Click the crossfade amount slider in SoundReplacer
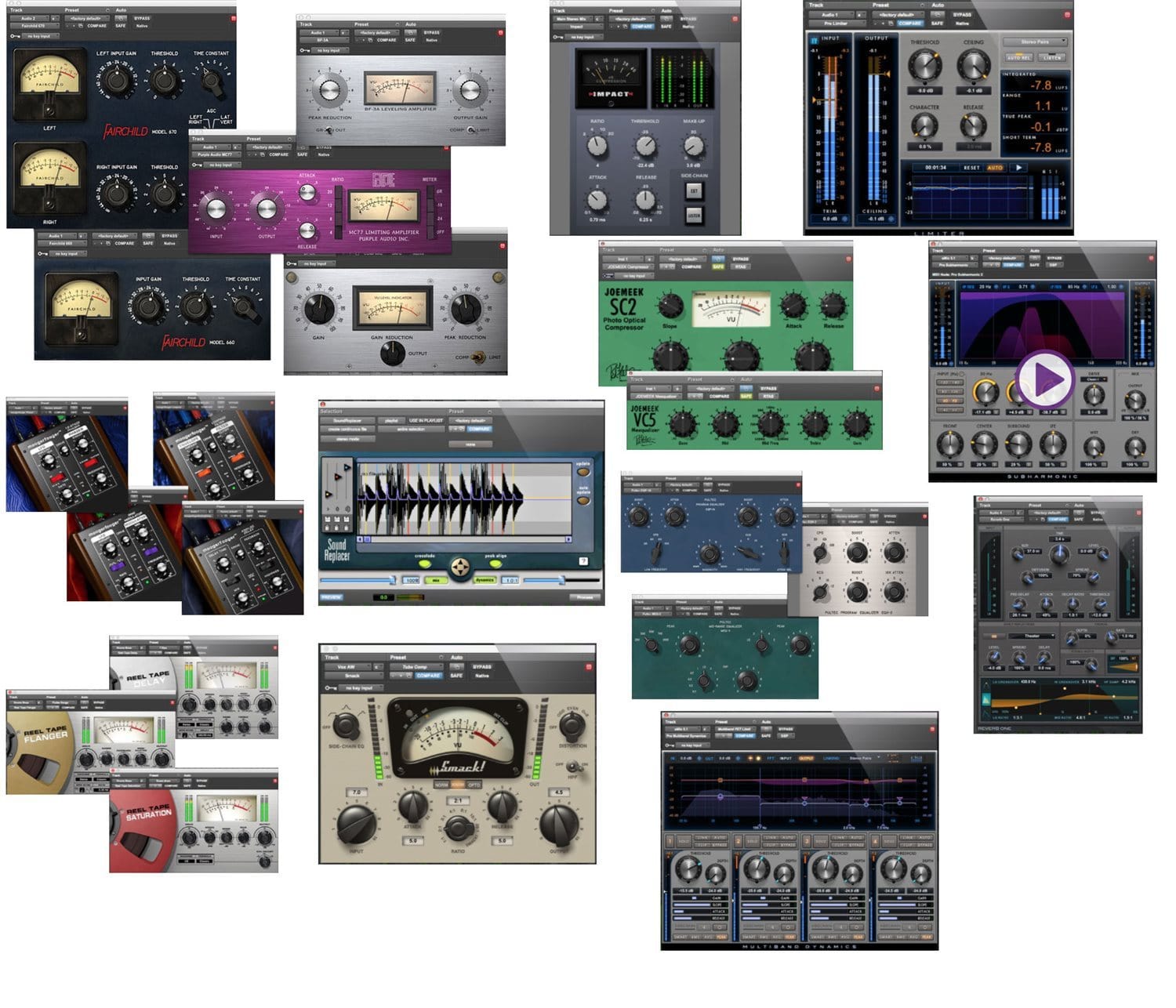Viewport: 1176px width, 1008px height. pos(356,580)
